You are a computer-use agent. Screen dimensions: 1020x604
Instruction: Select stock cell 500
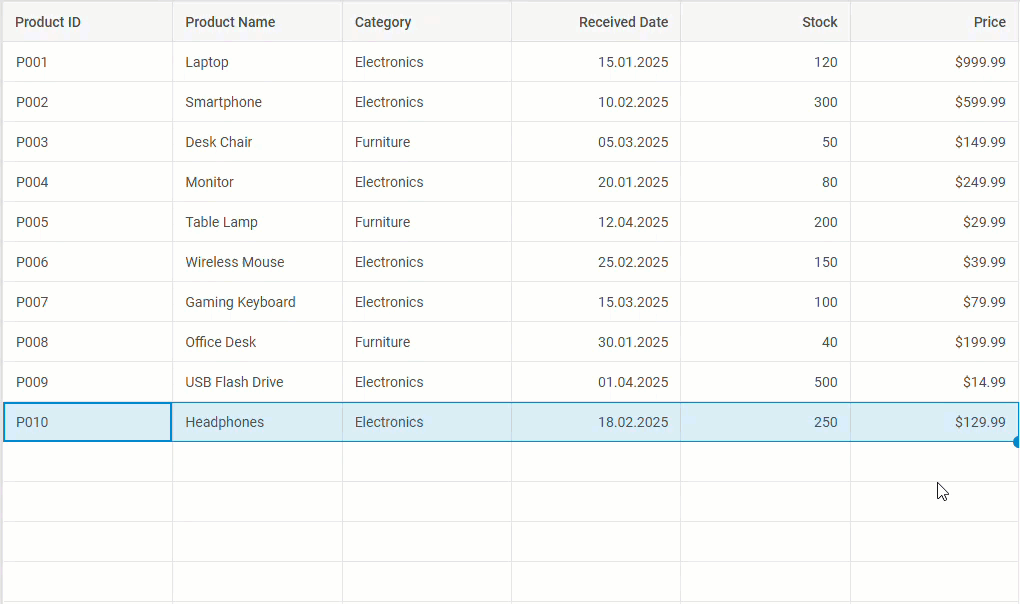pos(766,382)
